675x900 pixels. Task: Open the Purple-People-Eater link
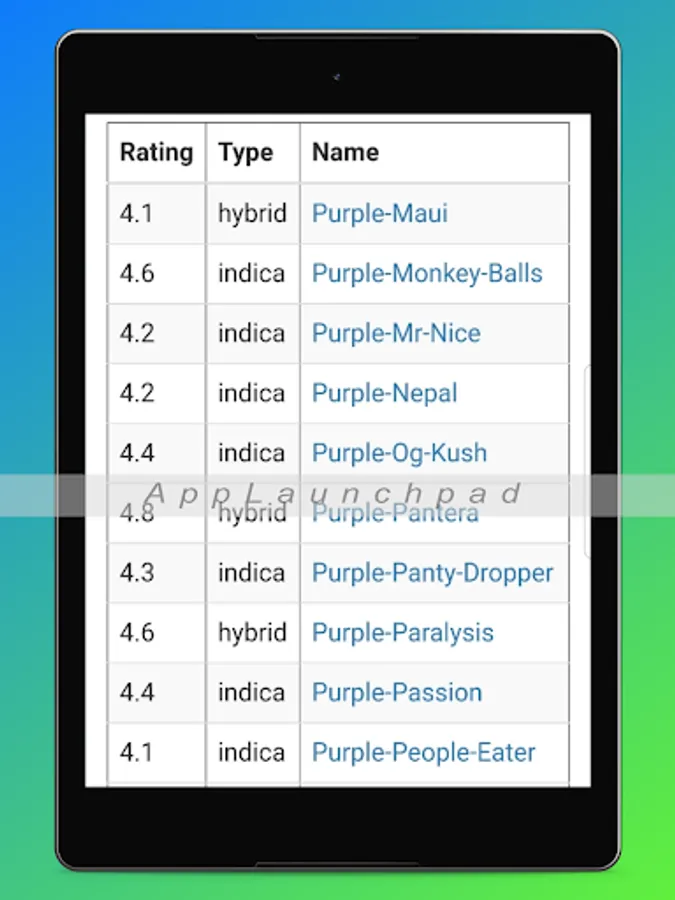424,752
